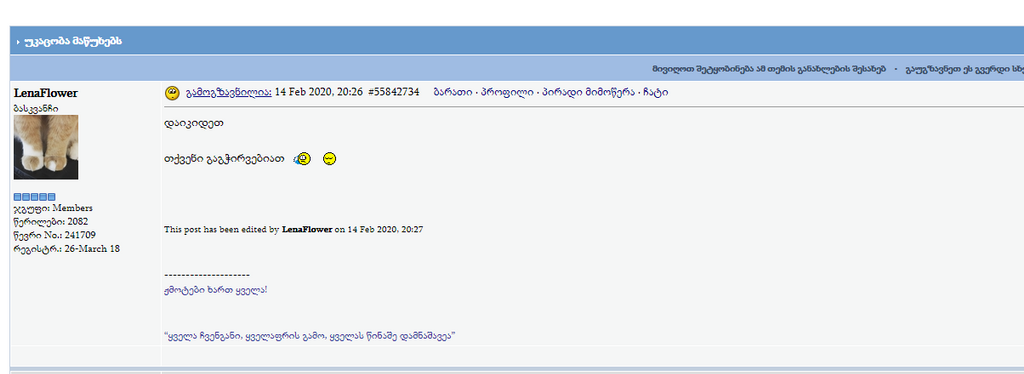Open the ჩატი link in post header
Viewport: 1024px width, 374px height.
(x=657, y=93)
